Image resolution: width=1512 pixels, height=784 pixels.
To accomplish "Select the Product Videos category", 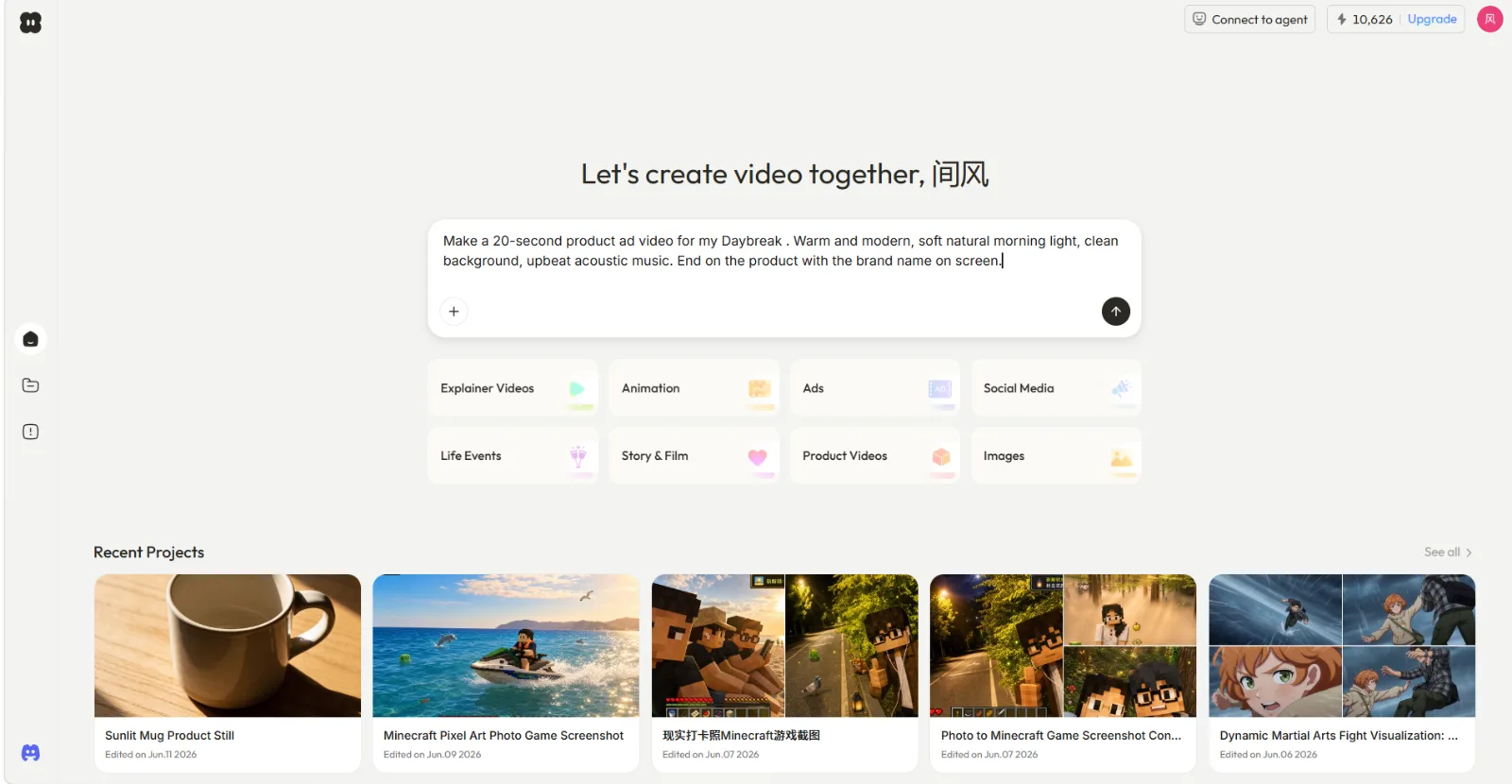I will [x=875, y=455].
